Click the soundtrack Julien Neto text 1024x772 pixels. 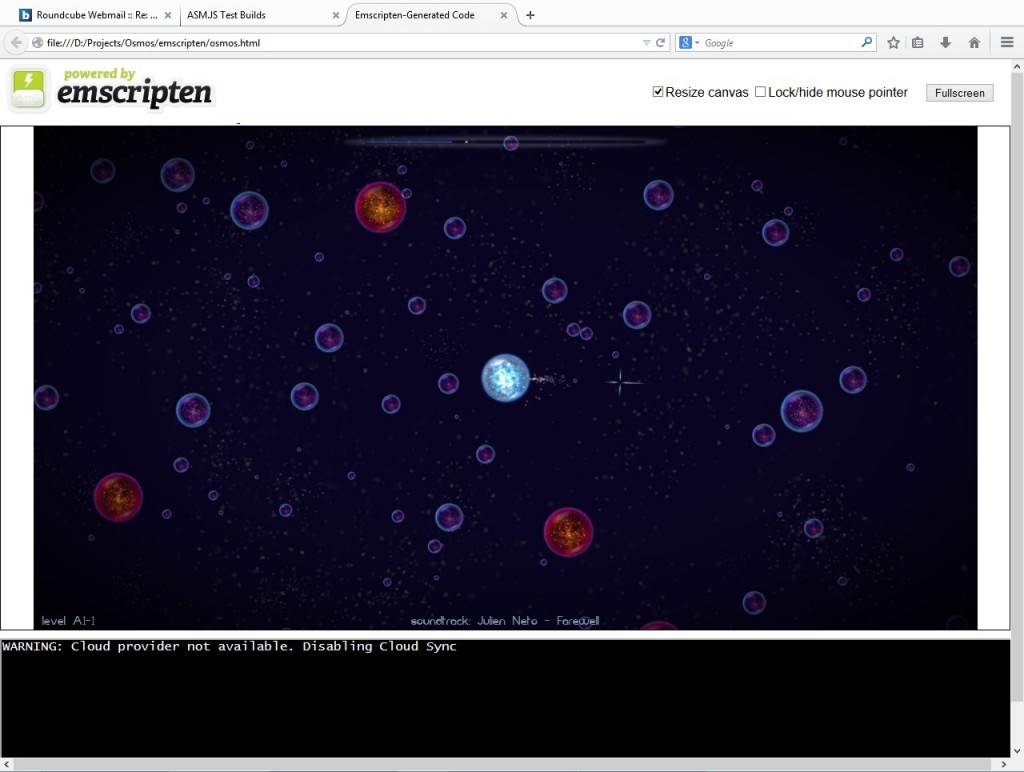point(505,620)
